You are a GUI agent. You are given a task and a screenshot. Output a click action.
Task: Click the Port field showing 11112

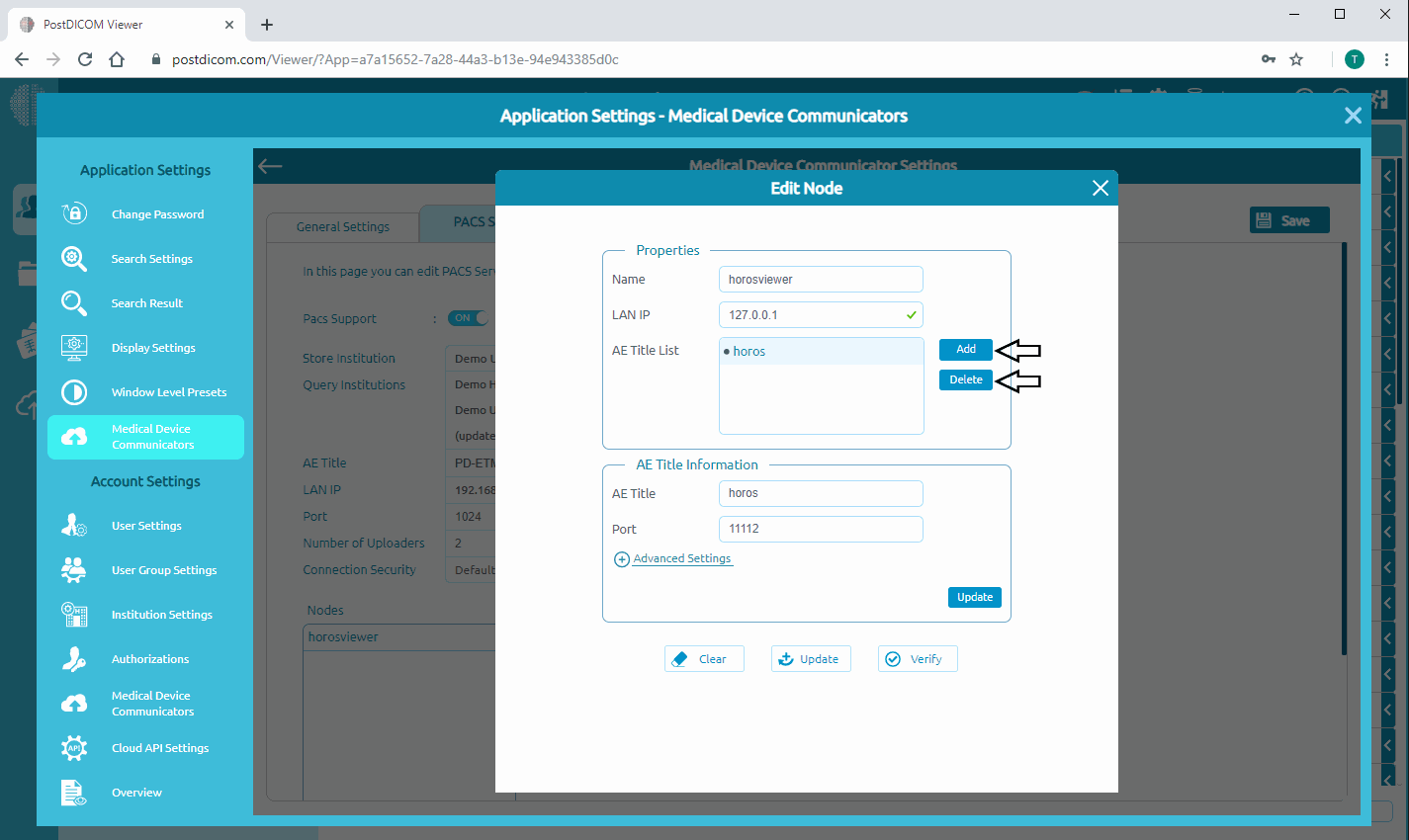click(821, 529)
